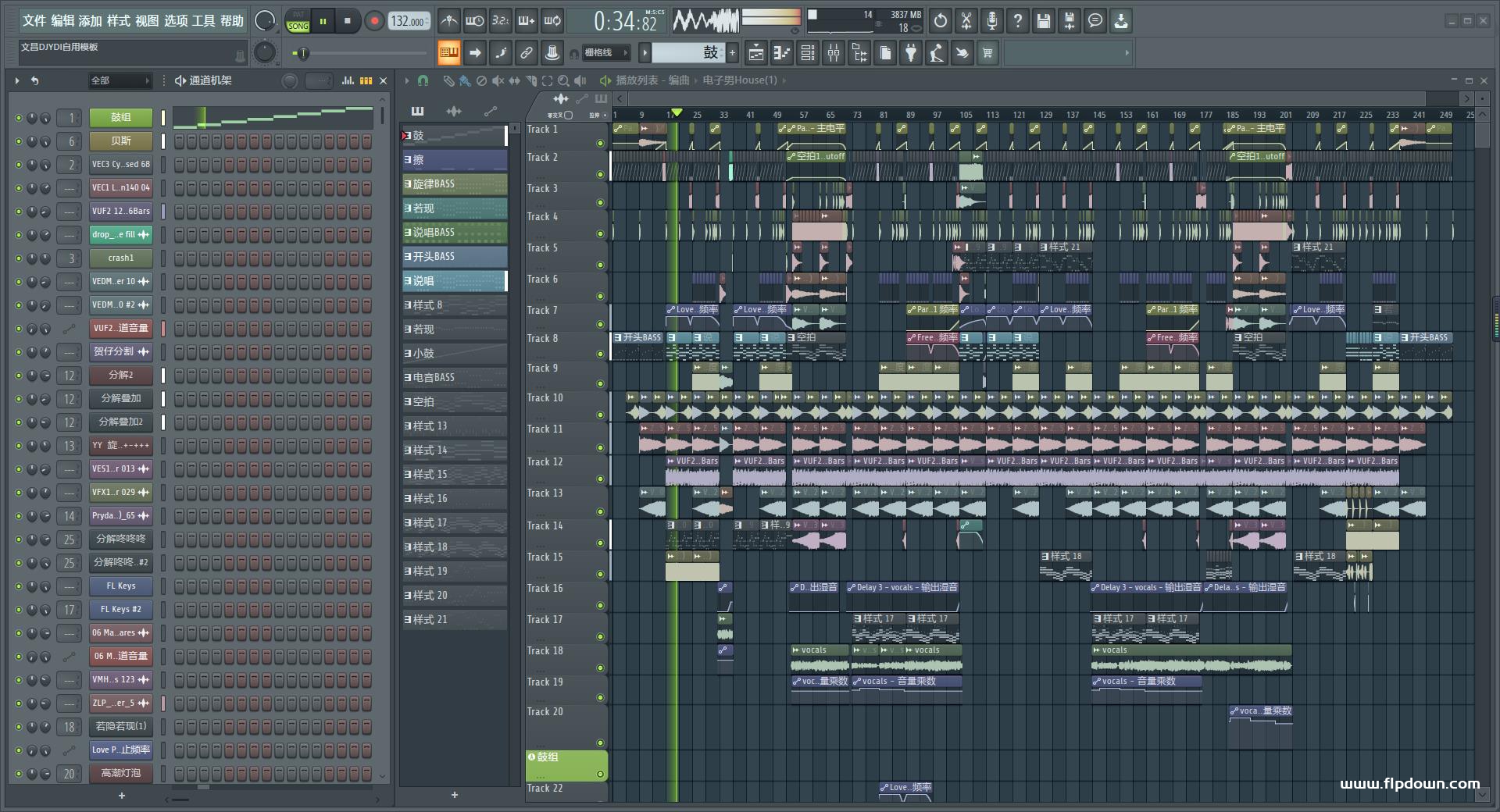Expand pattern options arrow left of 鼓
1500x812 pixels.
pos(645,53)
